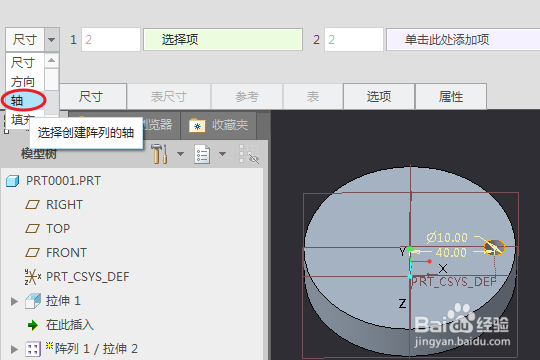Select the 拉伸 1 feature
This screenshot has width=540, height=360.
coord(63,301)
